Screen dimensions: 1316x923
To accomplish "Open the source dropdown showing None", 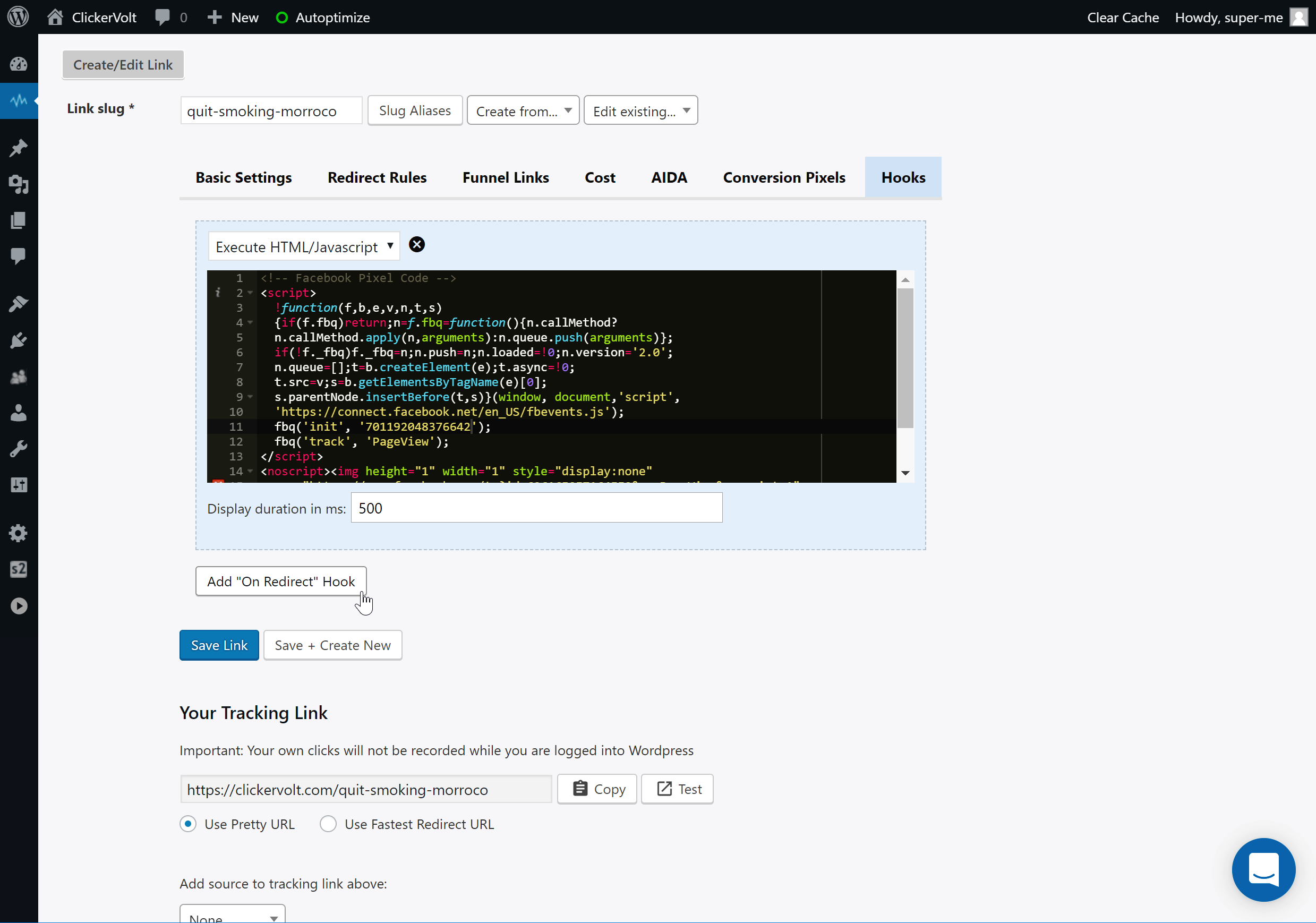I will [x=232, y=915].
